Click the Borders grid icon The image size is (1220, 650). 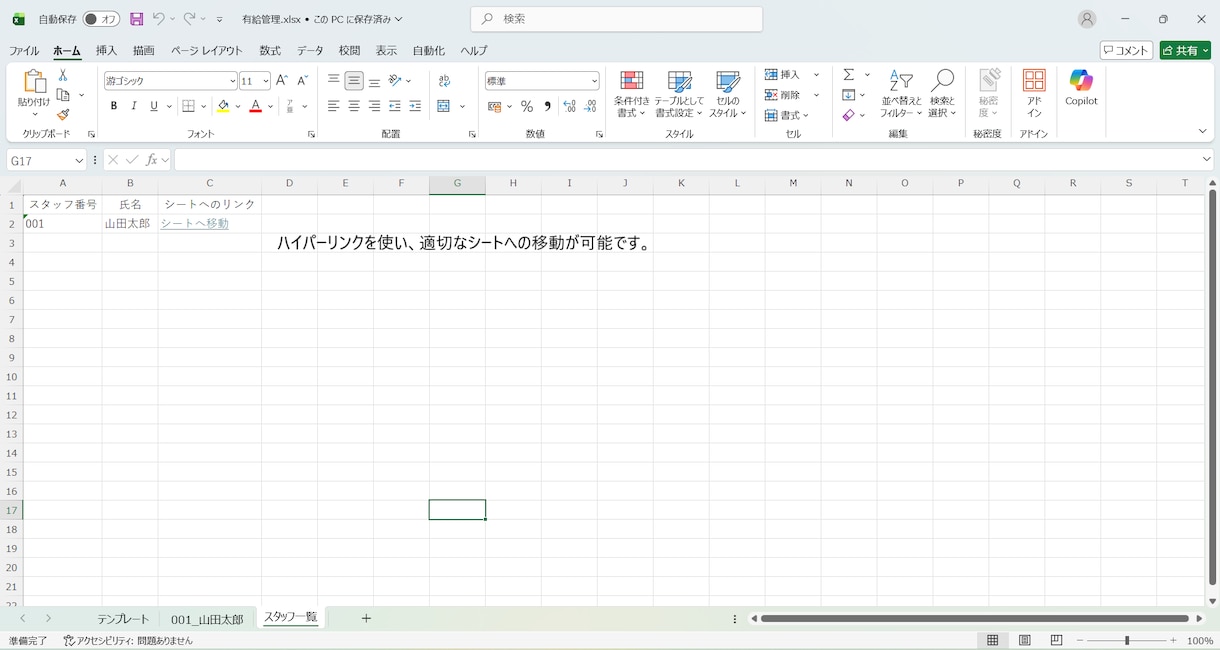(x=188, y=106)
